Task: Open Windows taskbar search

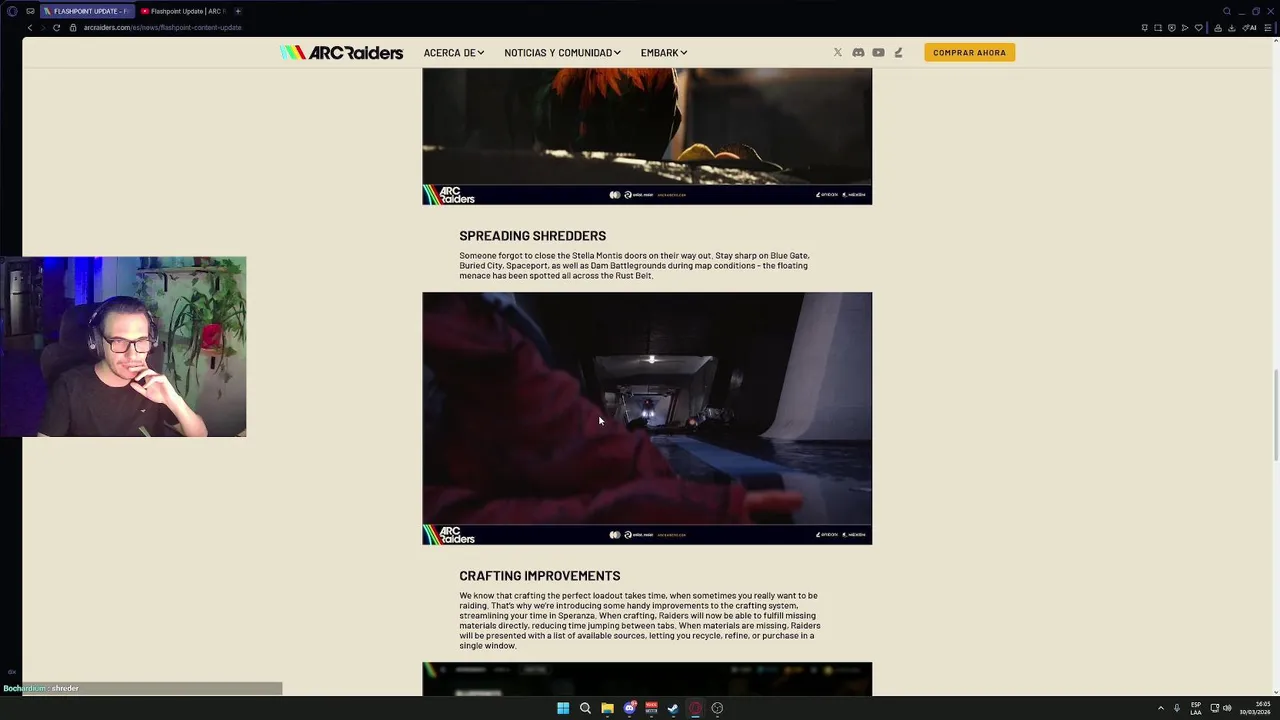Action: [x=585, y=708]
